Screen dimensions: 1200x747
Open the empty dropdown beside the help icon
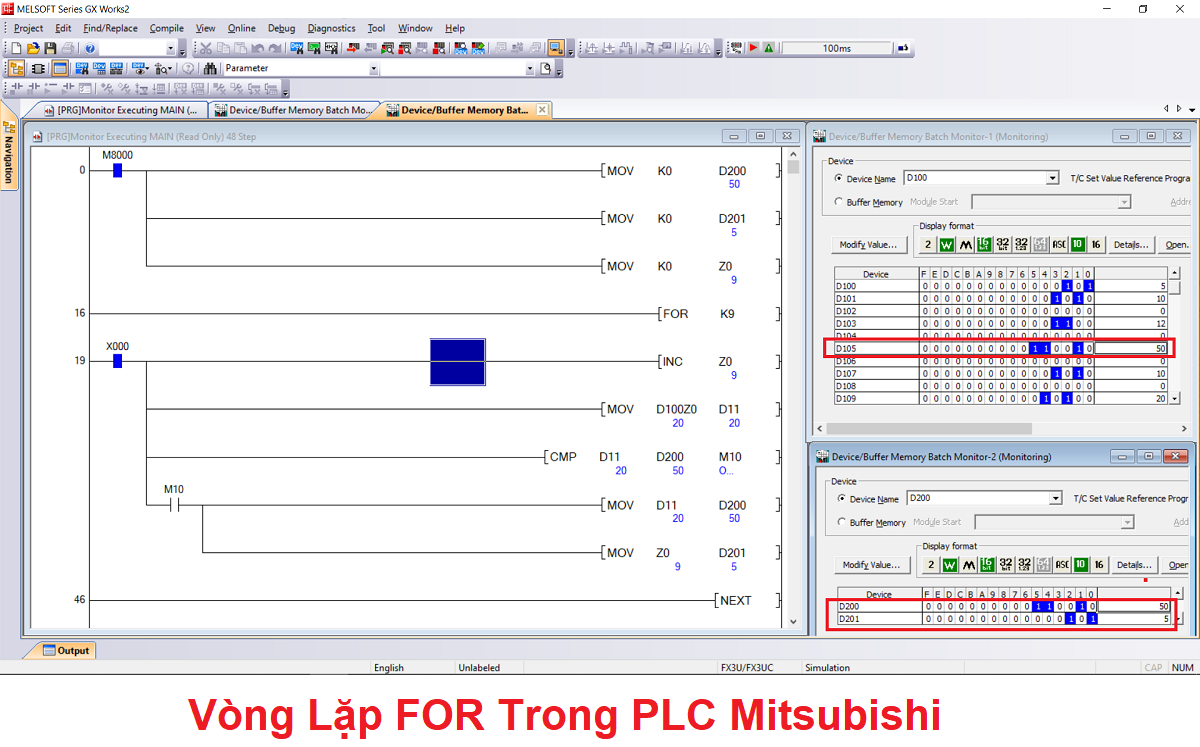(170, 48)
